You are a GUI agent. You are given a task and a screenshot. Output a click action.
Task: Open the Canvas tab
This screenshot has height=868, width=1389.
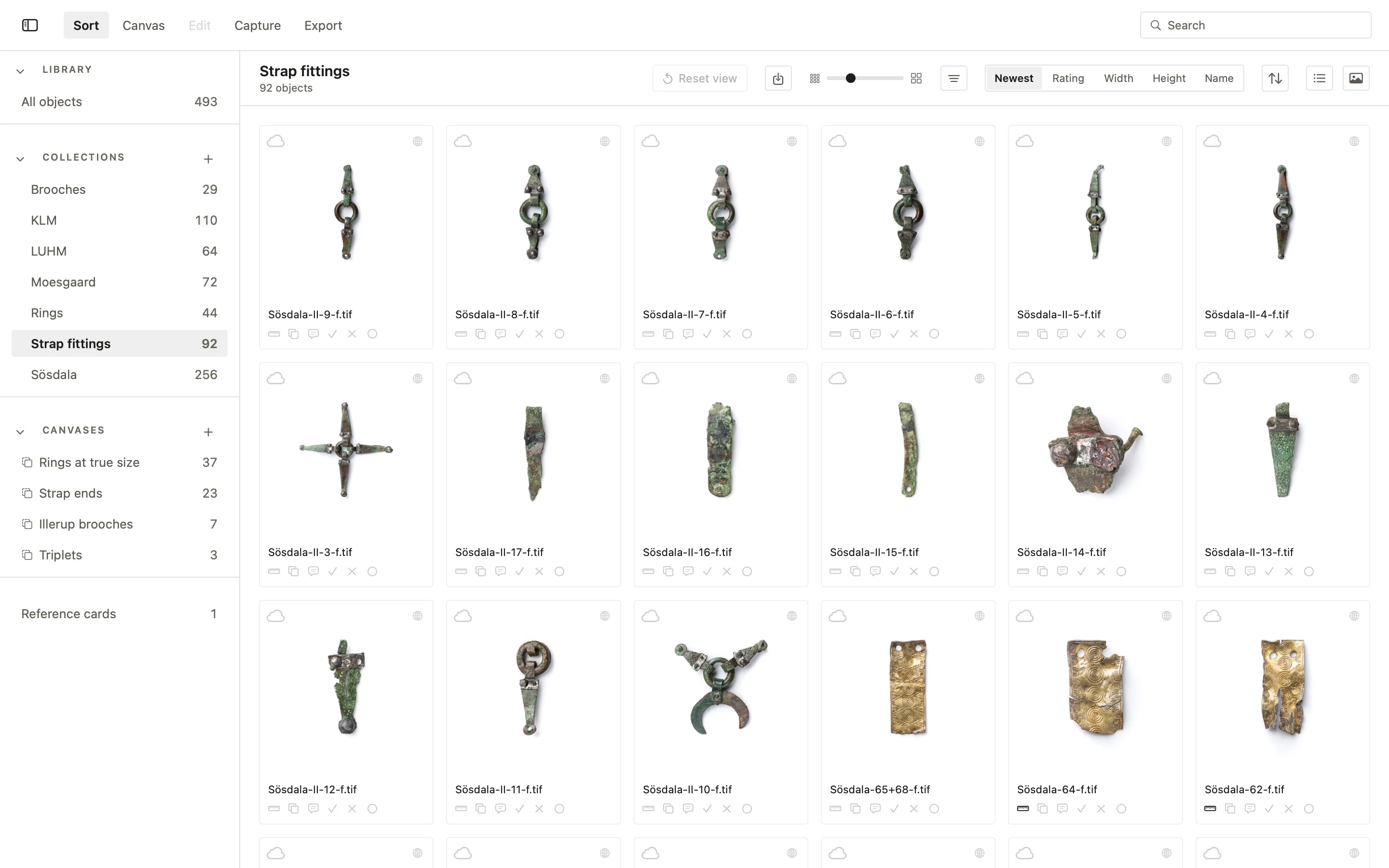pos(144,25)
